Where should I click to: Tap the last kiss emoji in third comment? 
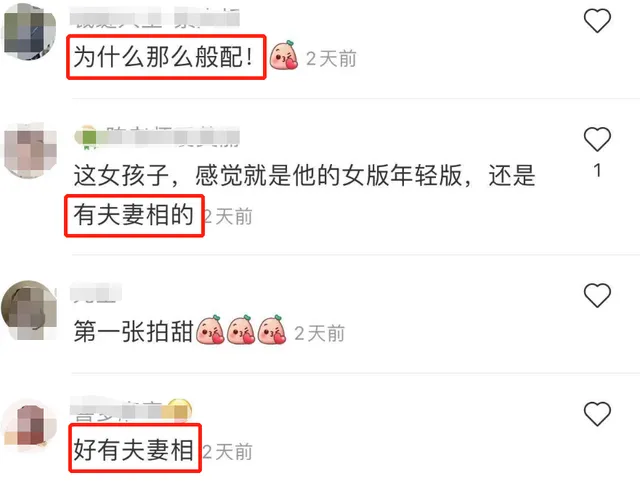[x=272, y=330]
